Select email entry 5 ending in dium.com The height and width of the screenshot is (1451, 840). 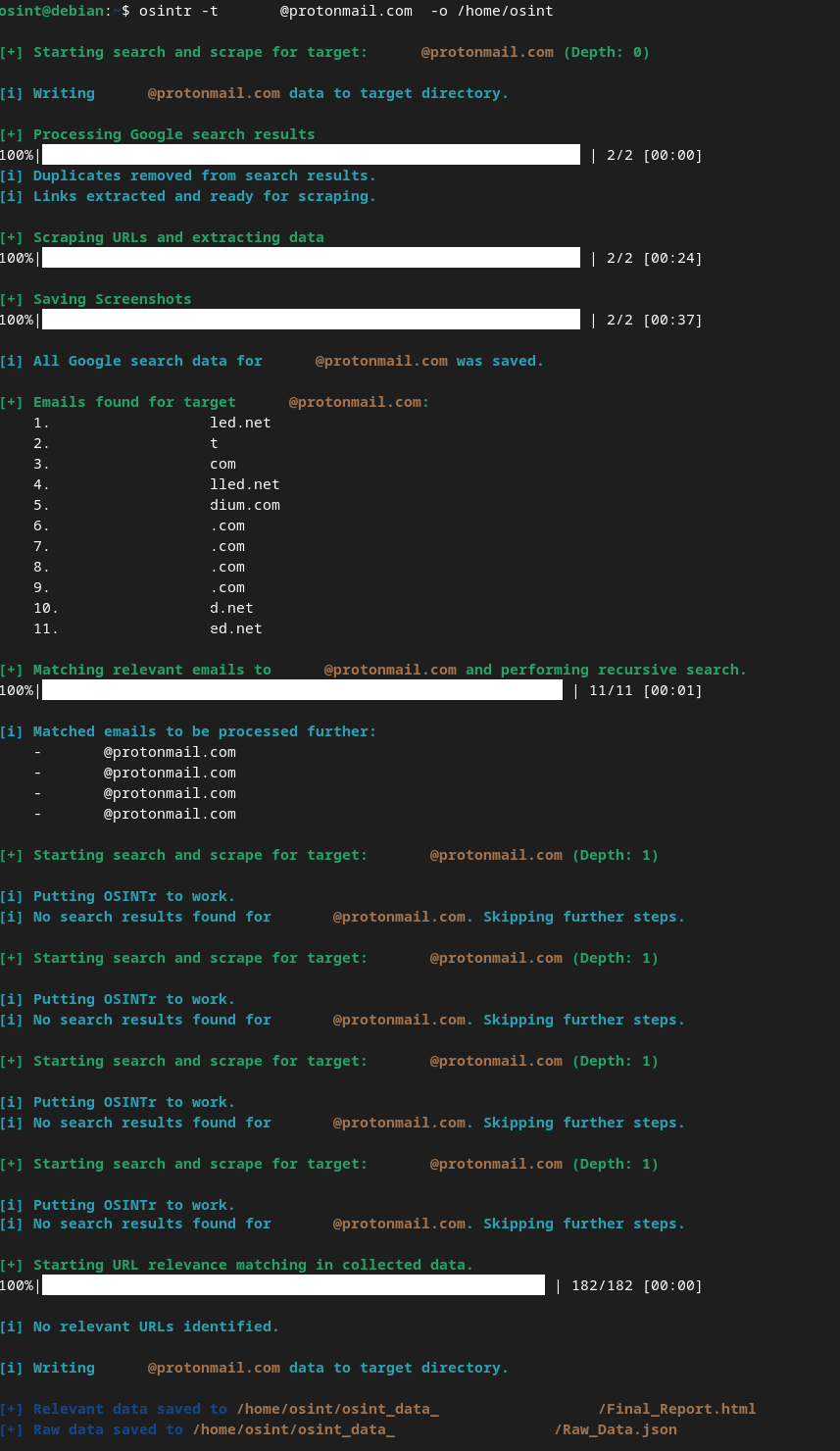coord(244,505)
